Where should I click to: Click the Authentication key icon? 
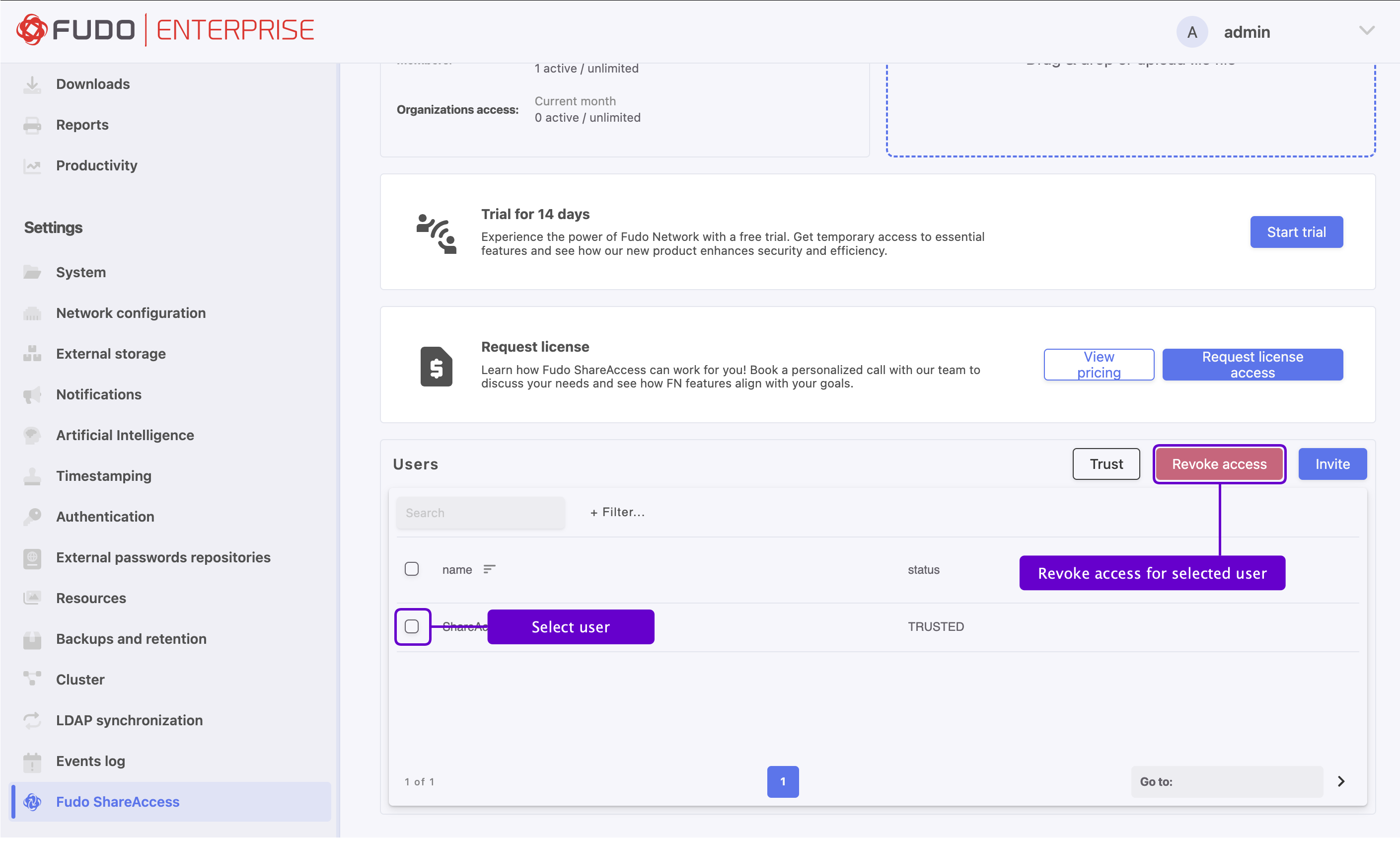32,516
